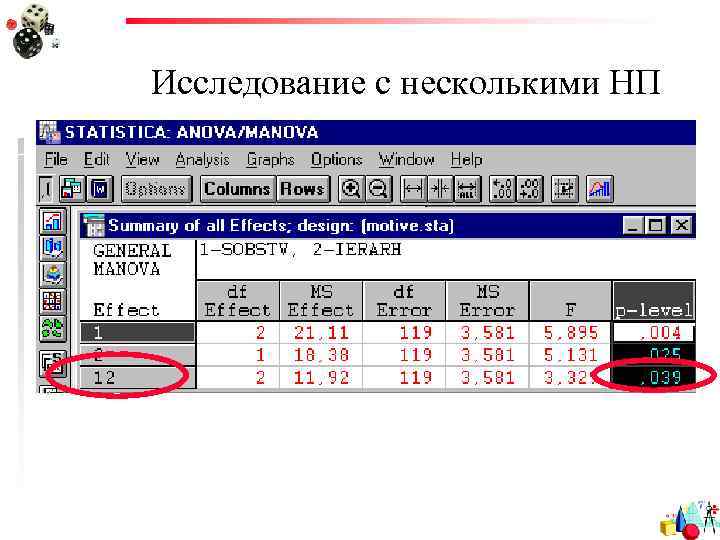Adjust all column widths with the ALL icon

click(467, 189)
